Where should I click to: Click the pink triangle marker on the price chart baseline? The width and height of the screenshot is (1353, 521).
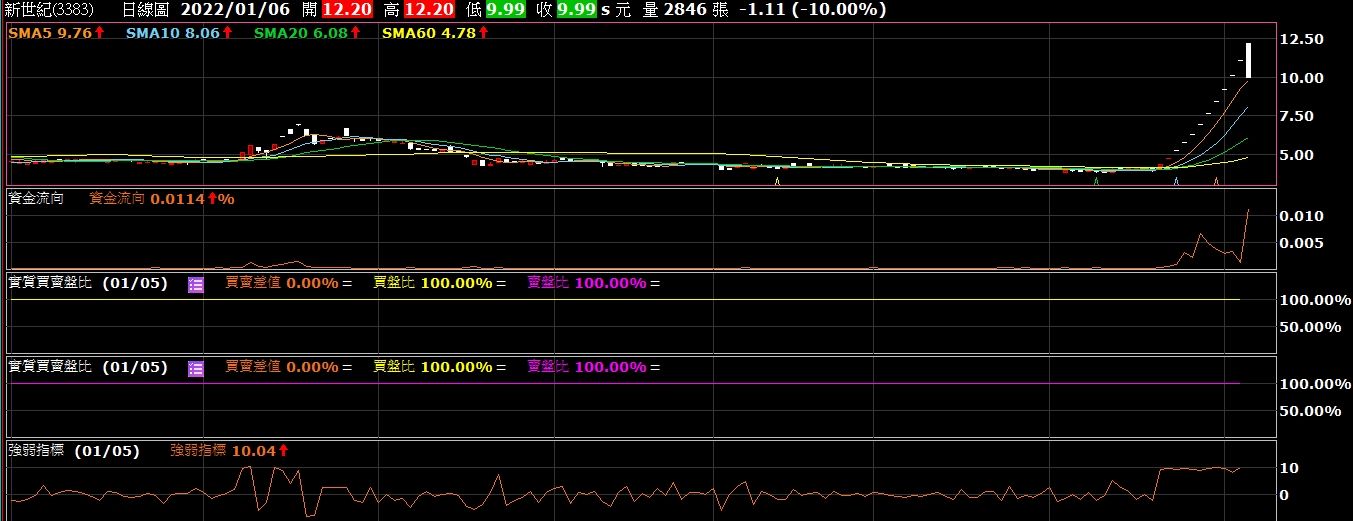[x=1216, y=181]
